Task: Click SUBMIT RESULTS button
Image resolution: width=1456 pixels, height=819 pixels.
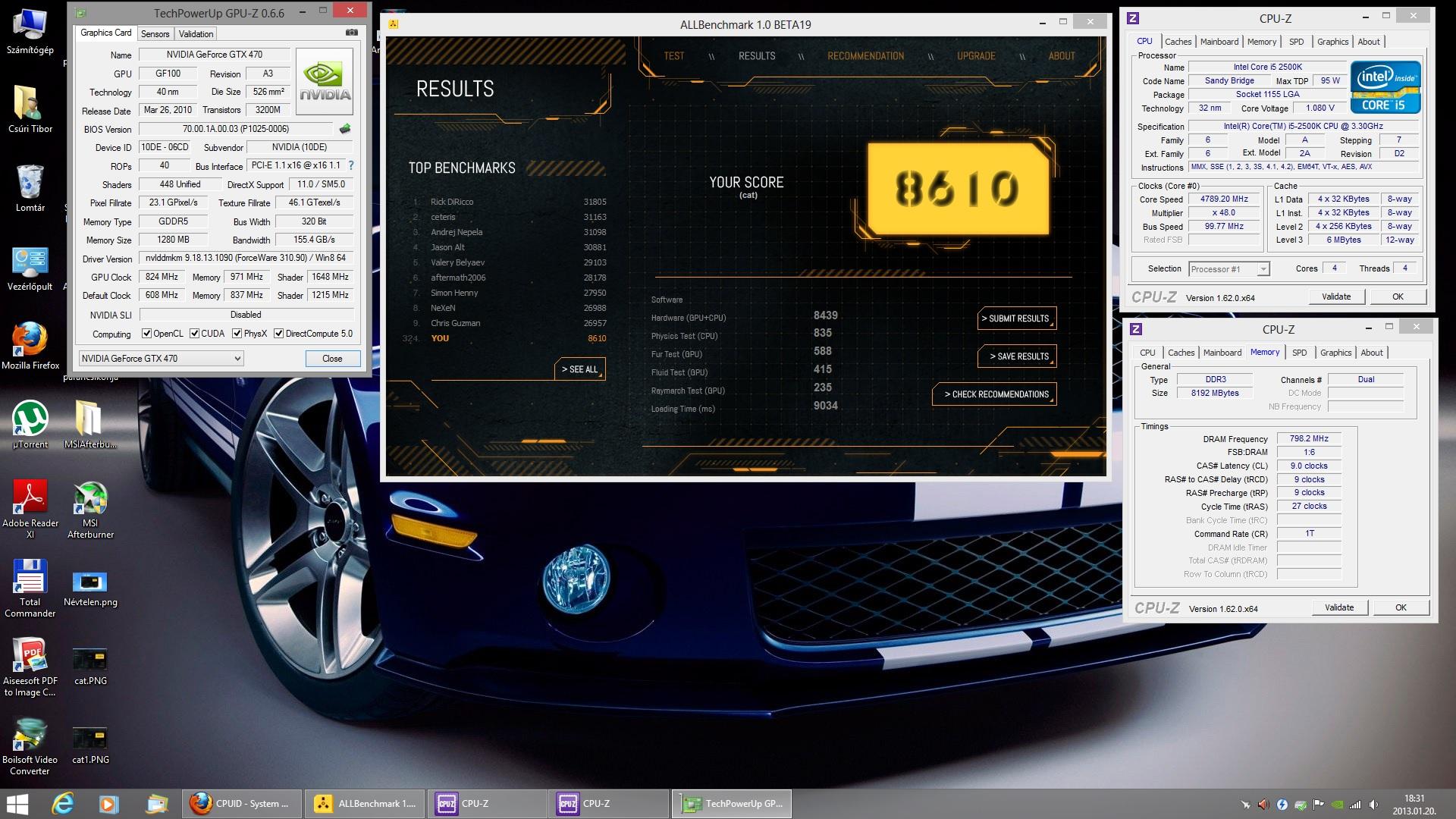Action: click(1016, 318)
